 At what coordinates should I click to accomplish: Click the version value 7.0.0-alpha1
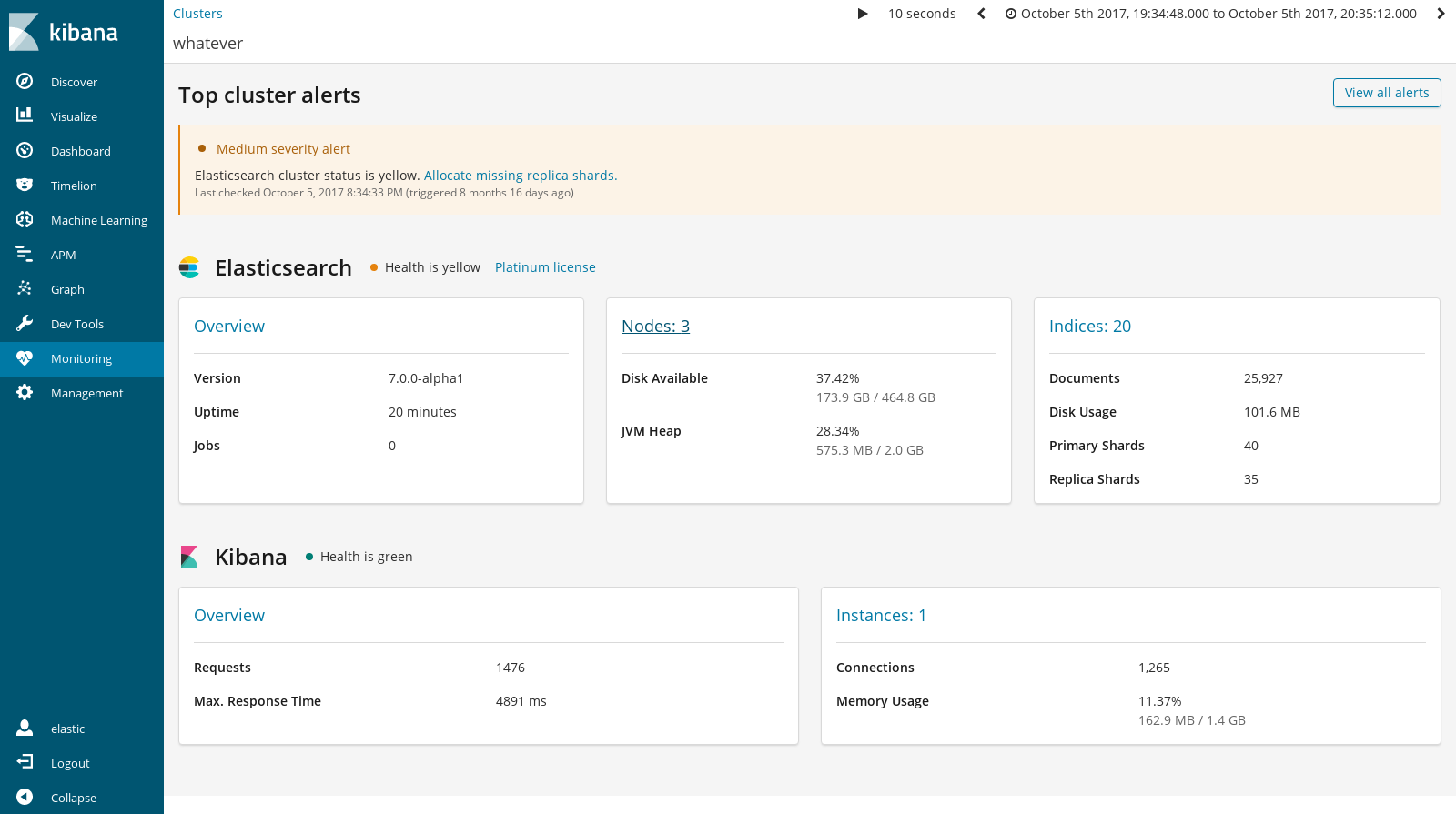coord(426,378)
